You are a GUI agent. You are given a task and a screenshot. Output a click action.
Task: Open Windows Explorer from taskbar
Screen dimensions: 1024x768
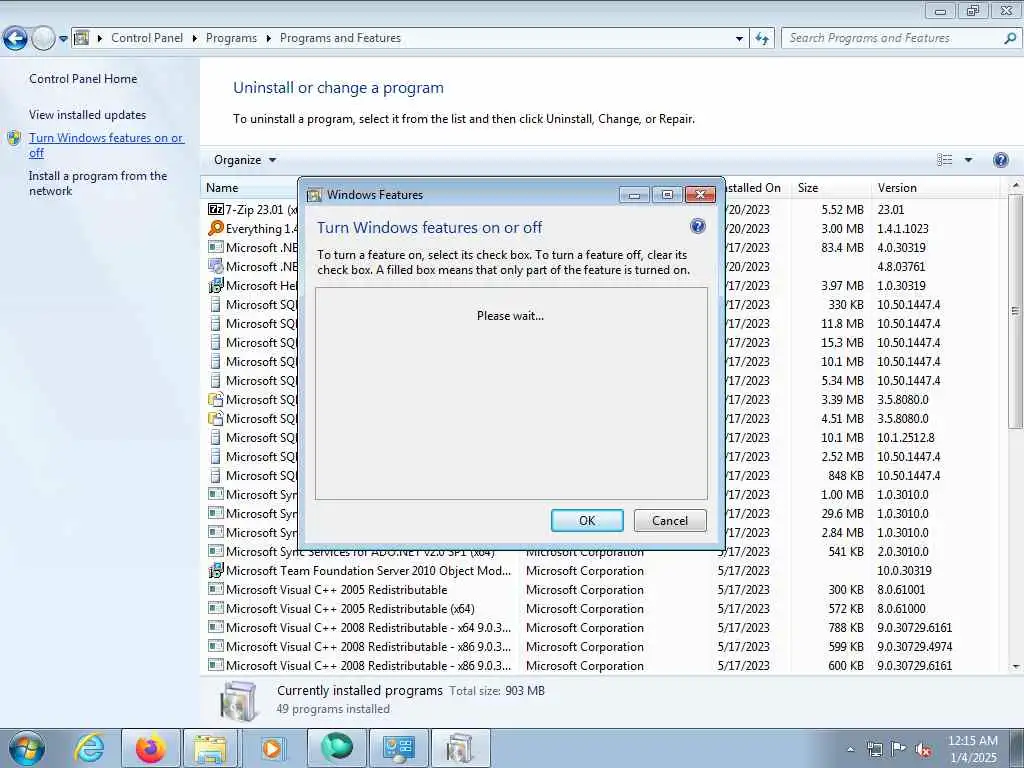tap(211, 748)
